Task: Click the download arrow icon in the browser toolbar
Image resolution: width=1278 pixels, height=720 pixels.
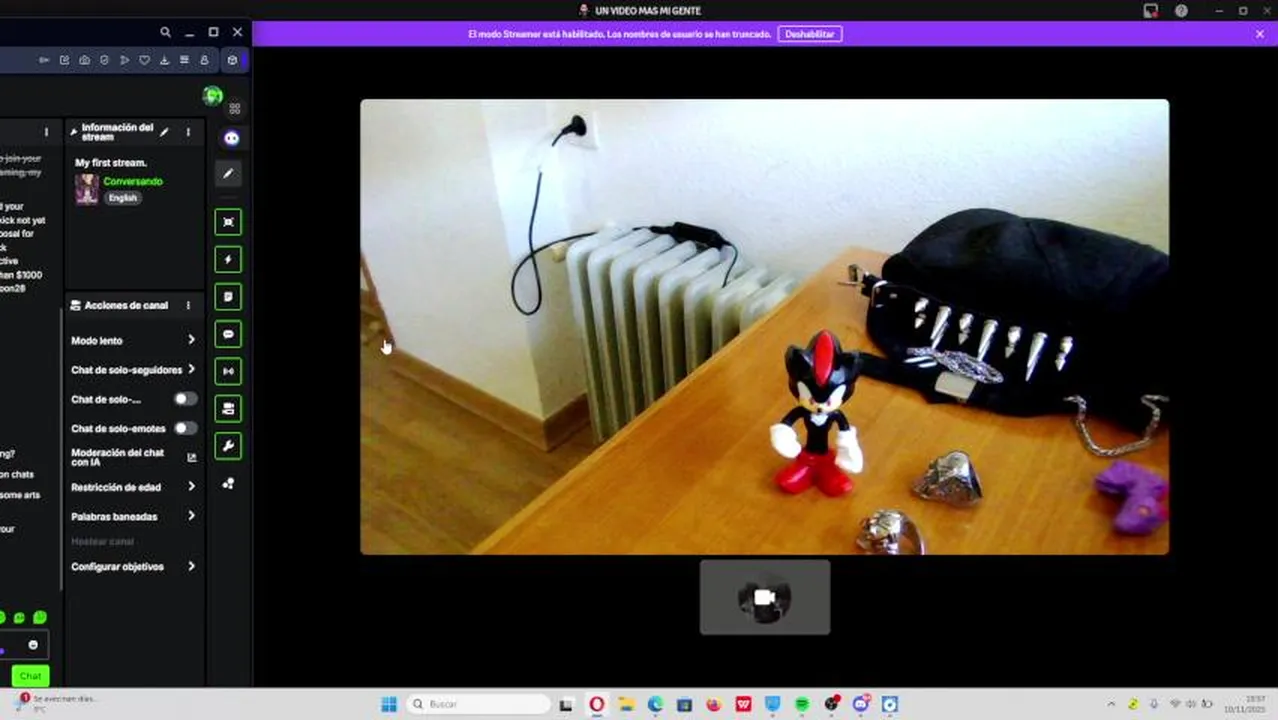Action: point(164,60)
